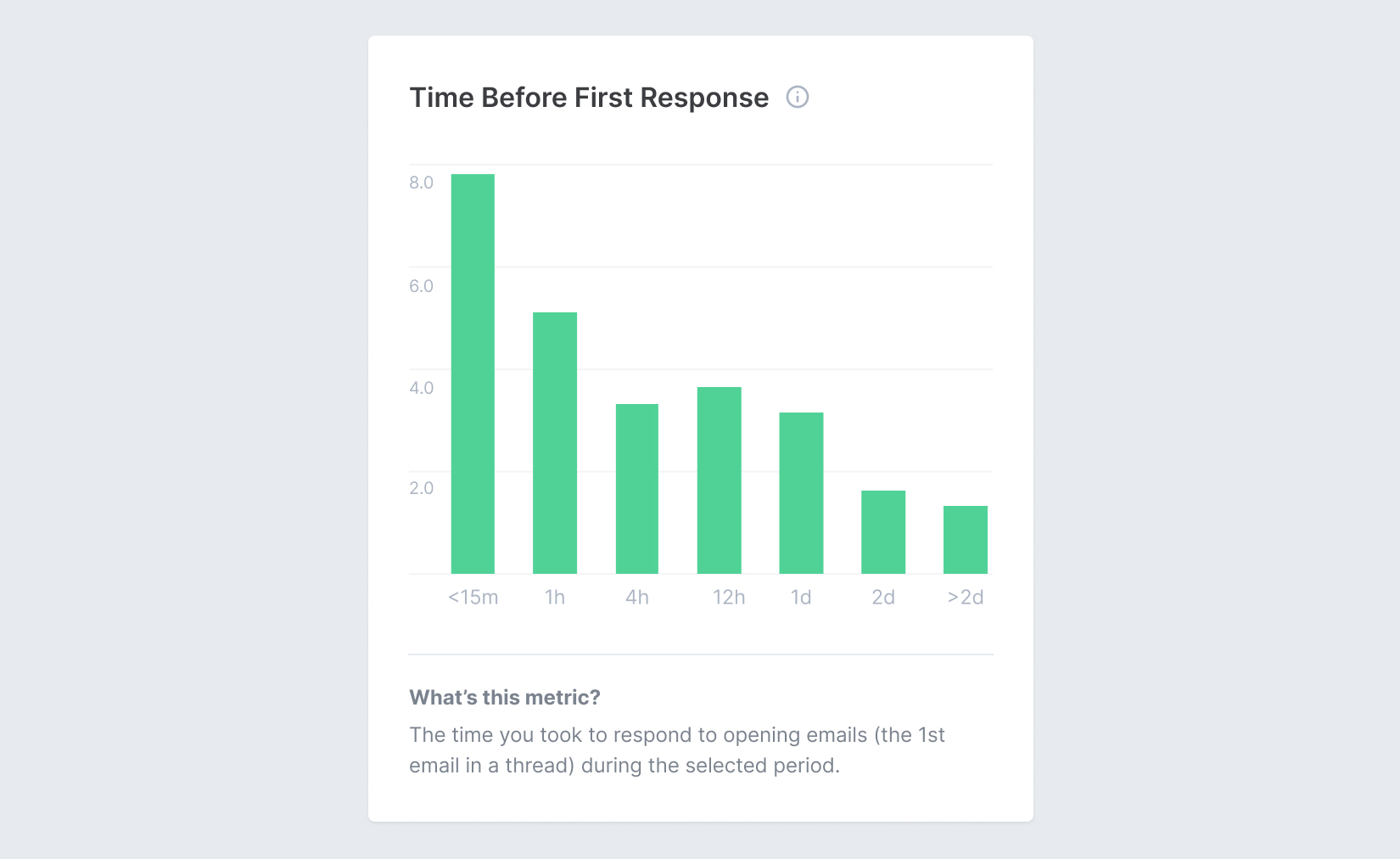Image resolution: width=1400 pixels, height=859 pixels.
Task: Click the 1h axis label
Action: coord(555,597)
